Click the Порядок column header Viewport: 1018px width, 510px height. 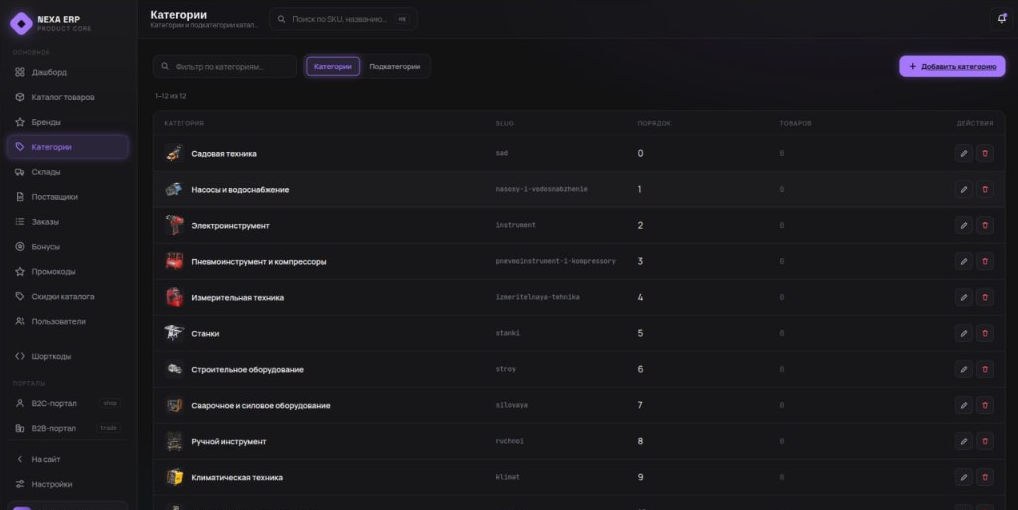[x=654, y=123]
